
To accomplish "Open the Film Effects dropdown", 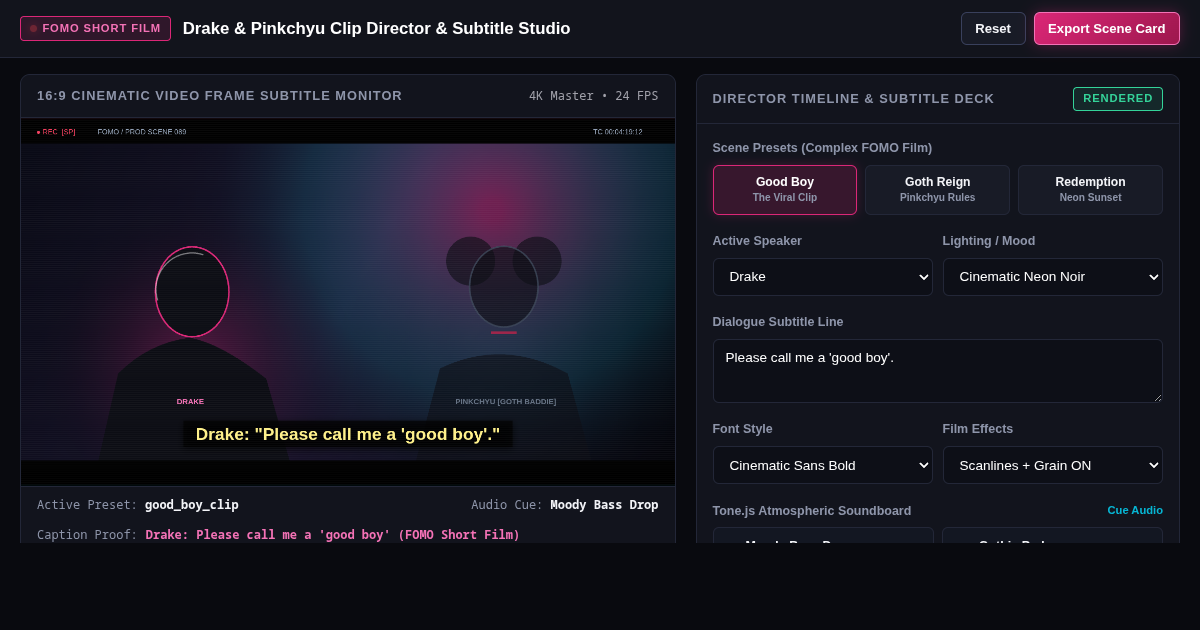I will 1052,465.
